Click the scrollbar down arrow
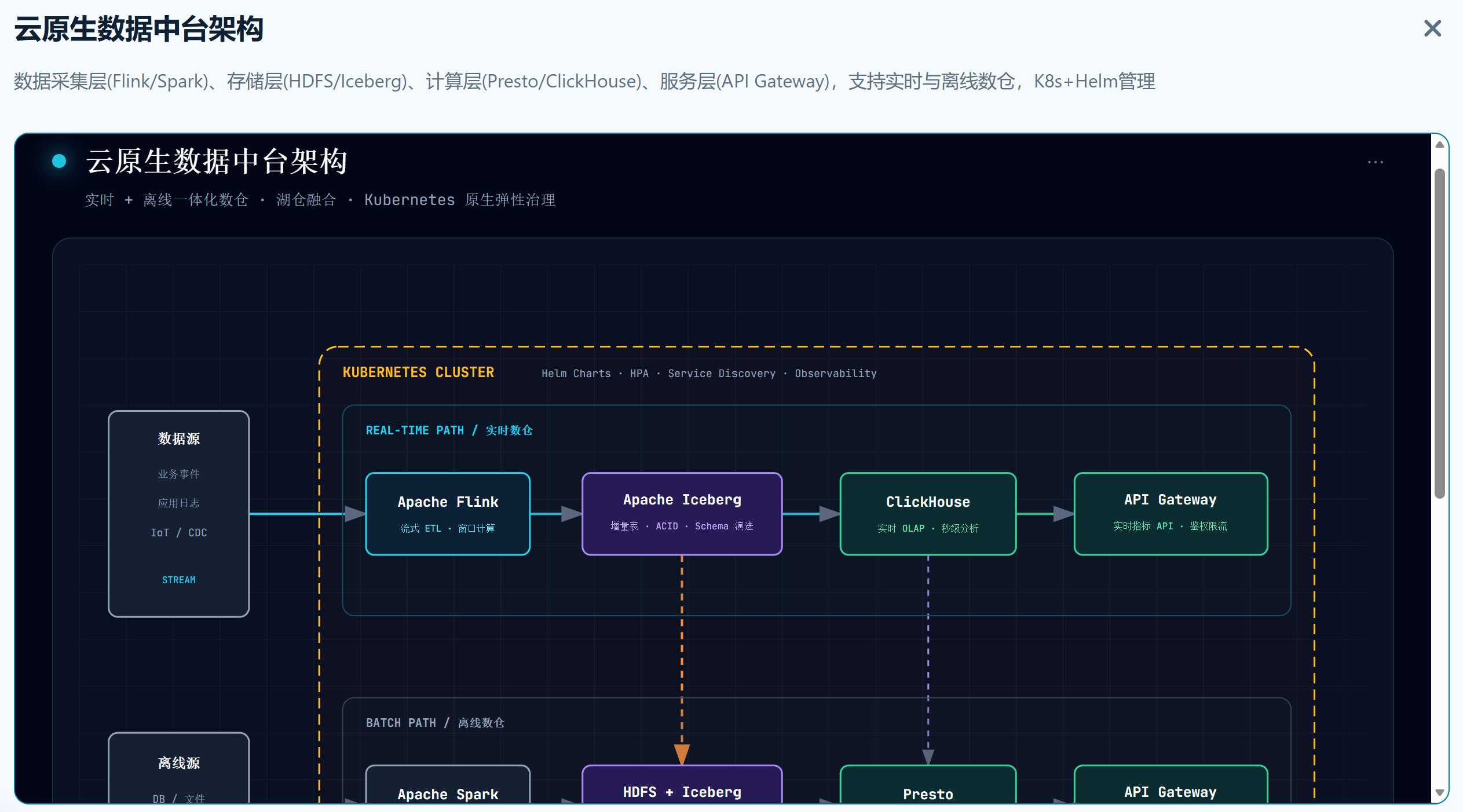 [1440, 792]
